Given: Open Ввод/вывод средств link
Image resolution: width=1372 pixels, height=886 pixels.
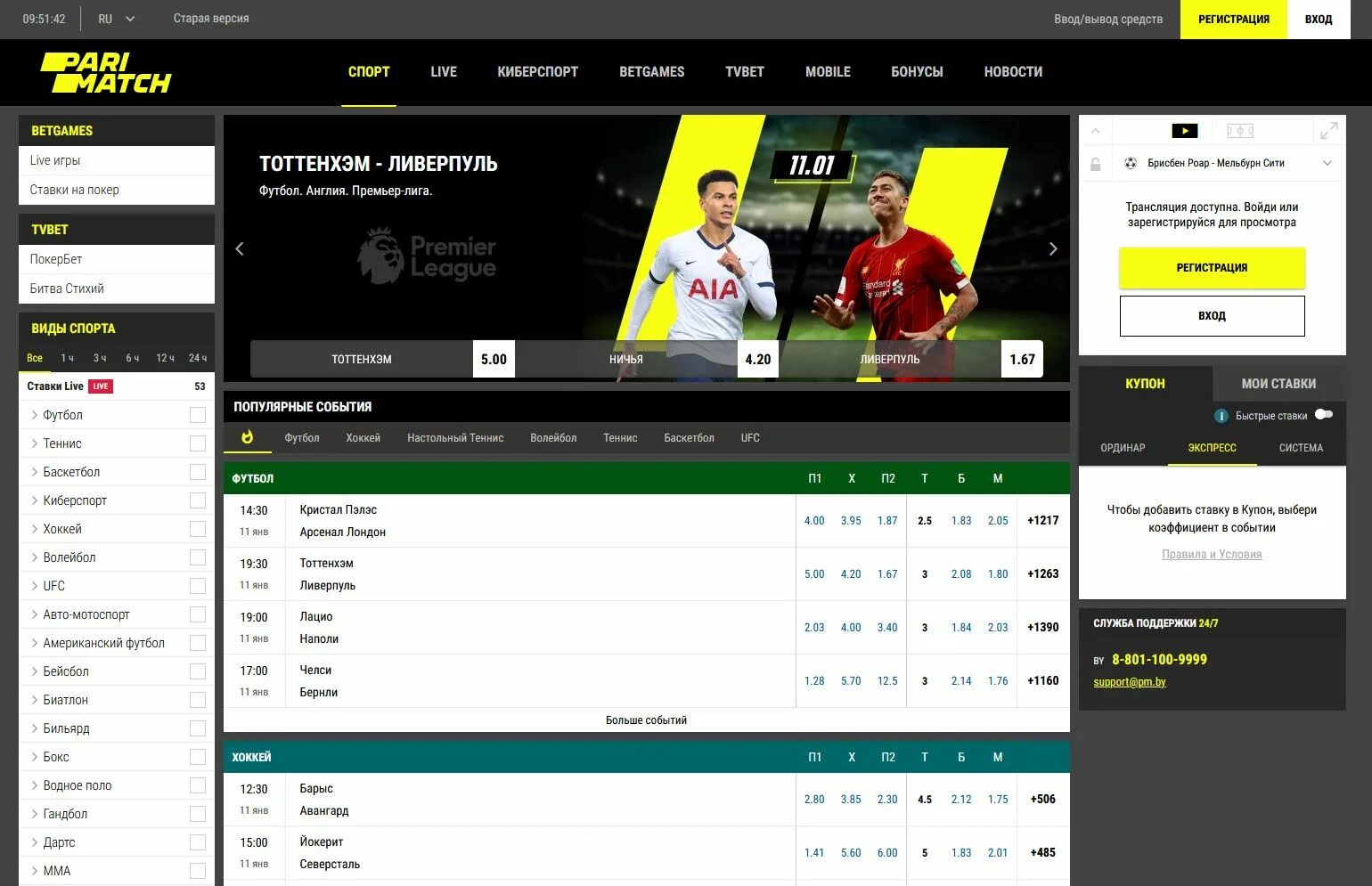Looking at the screenshot, I should pos(1108,19).
